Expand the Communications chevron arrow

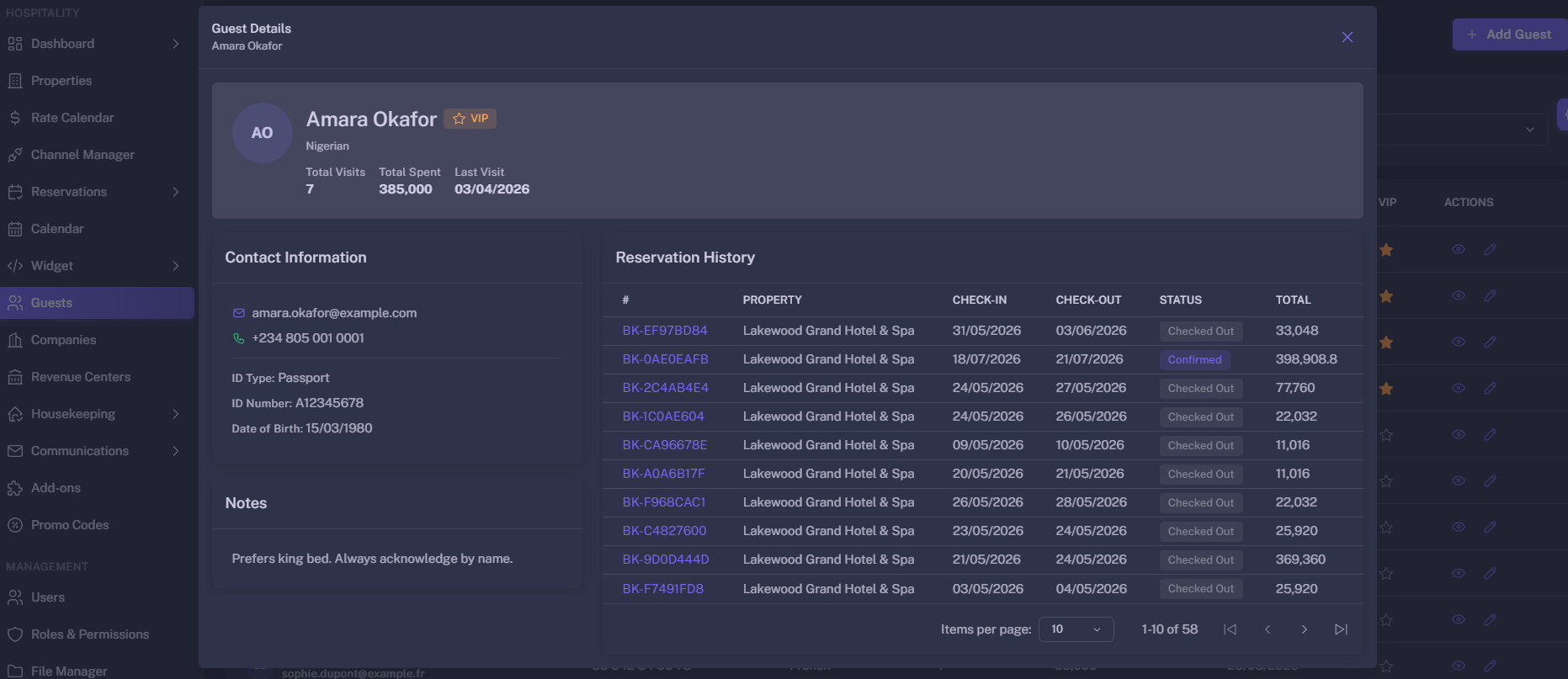176,451
